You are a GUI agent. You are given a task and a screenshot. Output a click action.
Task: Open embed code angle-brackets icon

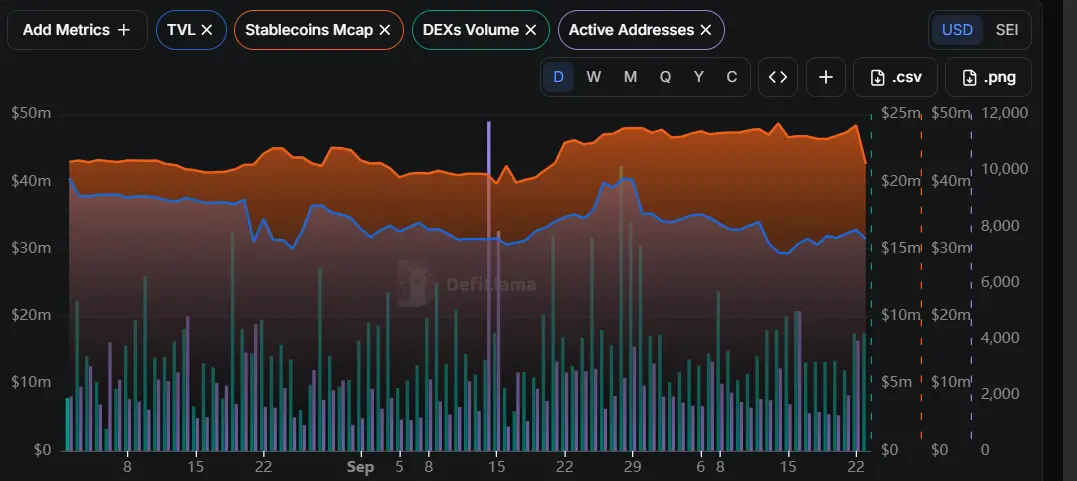click(778, 77)
